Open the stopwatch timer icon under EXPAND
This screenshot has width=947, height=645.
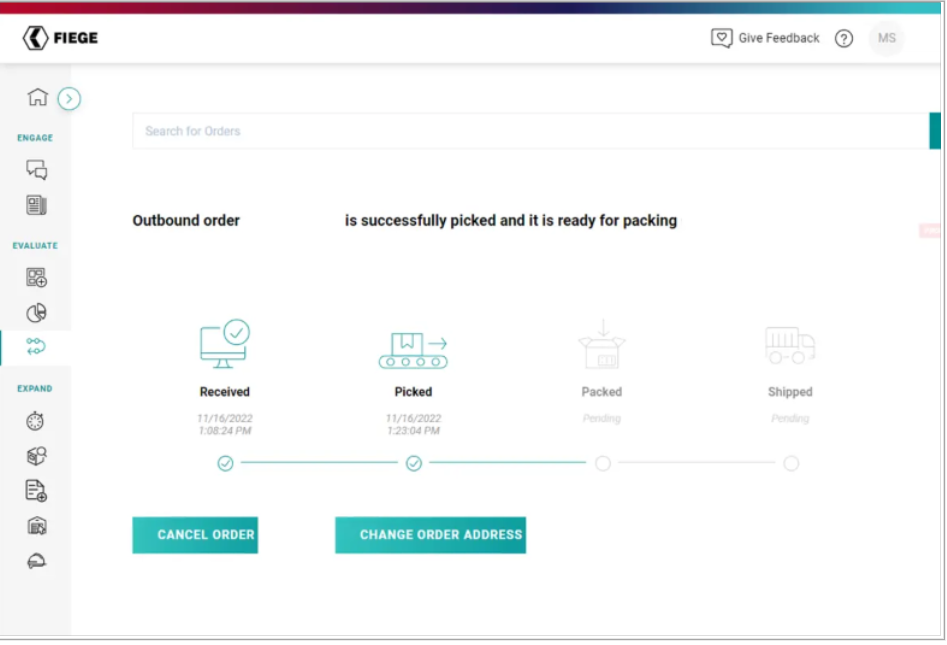click(37, 421)
